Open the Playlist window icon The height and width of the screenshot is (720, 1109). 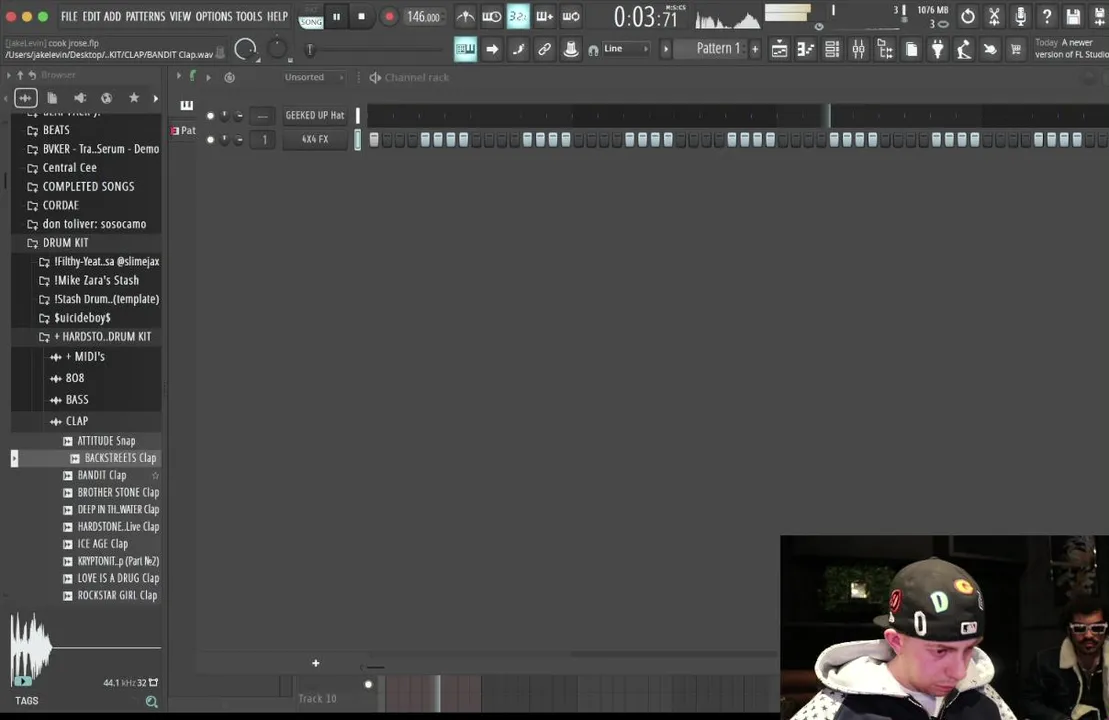(779, 49)
